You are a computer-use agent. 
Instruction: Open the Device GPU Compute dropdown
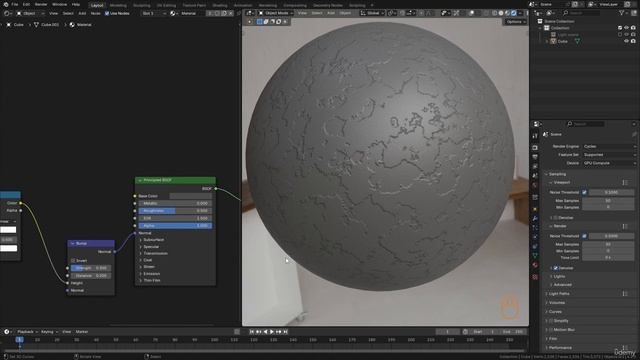click(609, 163)
